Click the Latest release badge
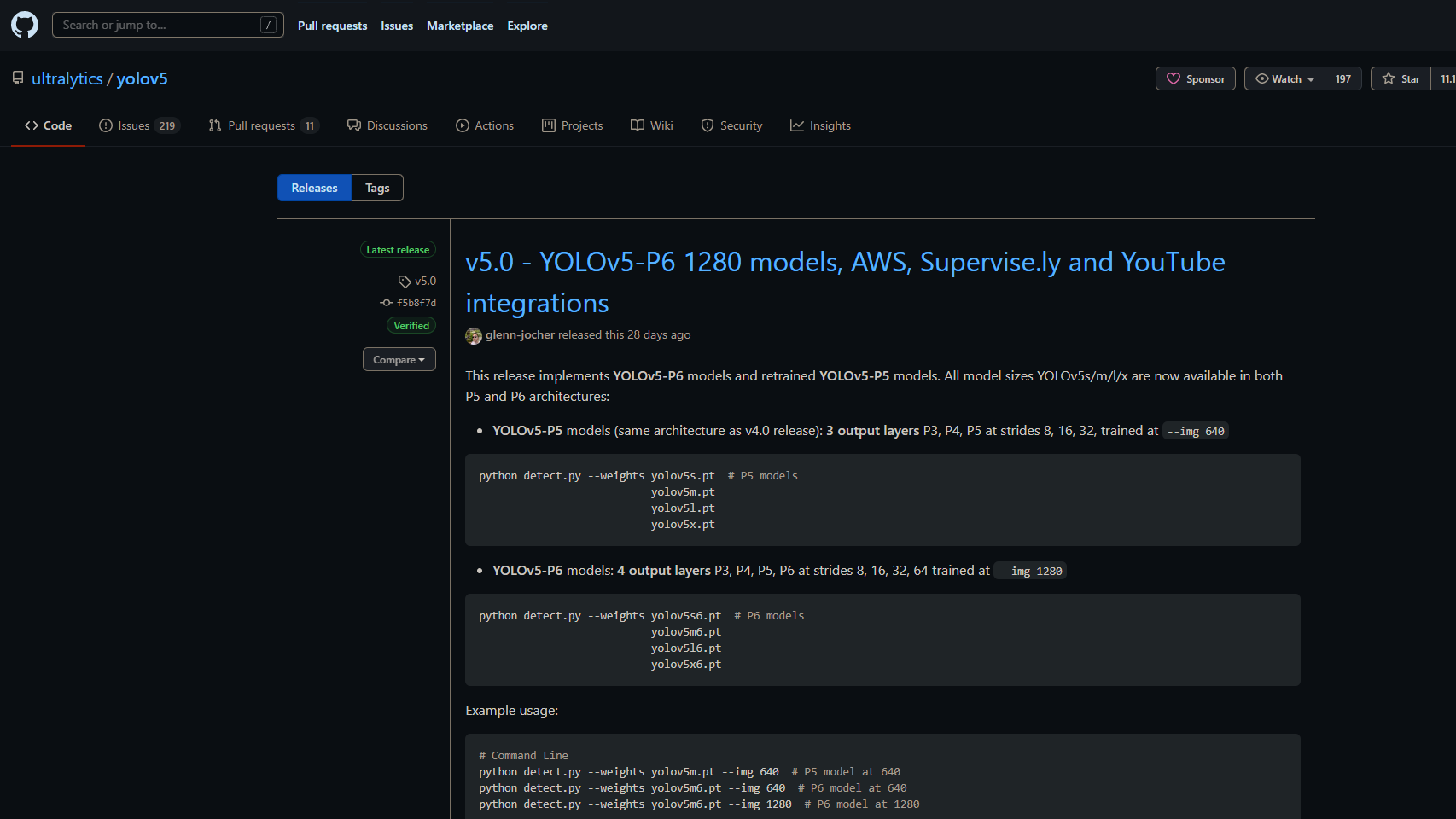Image resolution: width=1456 pixels, height=819 pixels. 398,249
